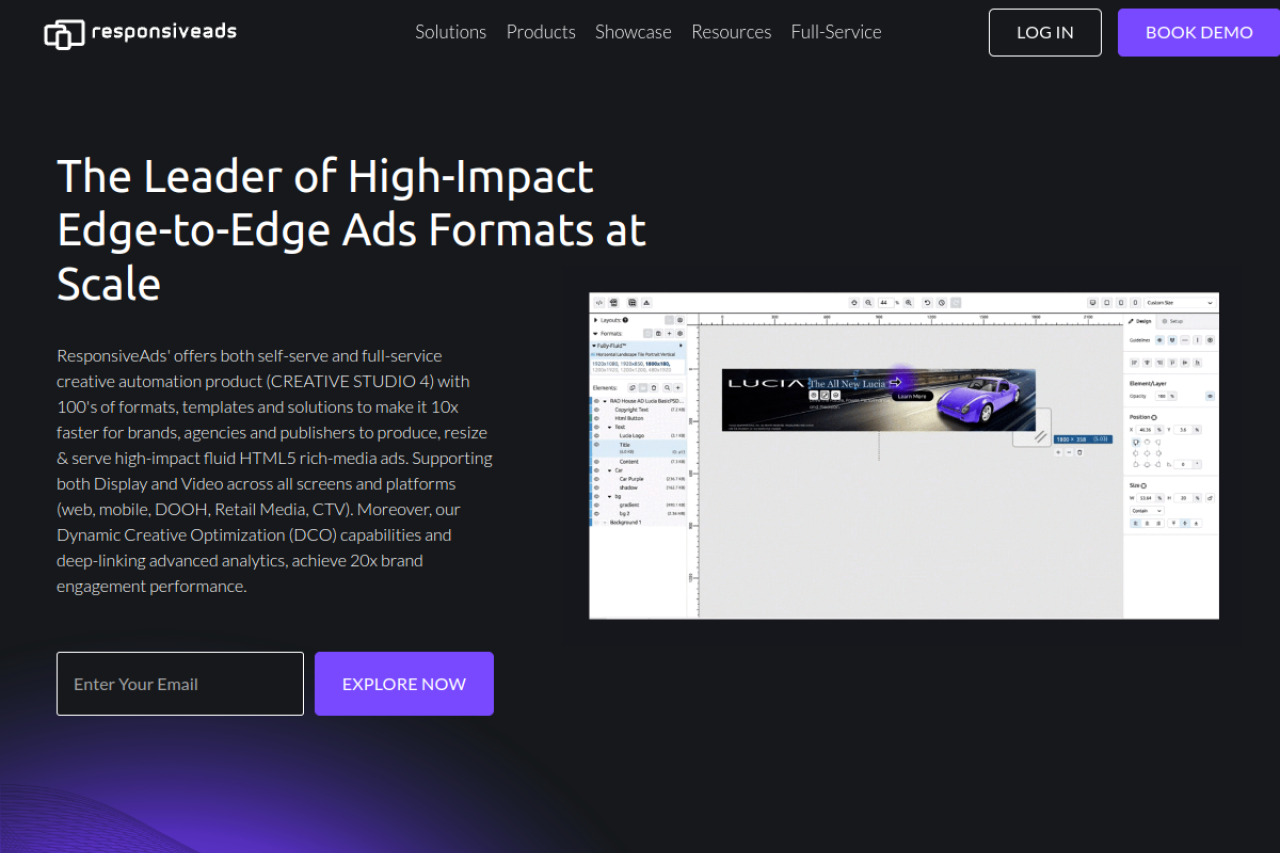
Task: Add a new element with Elements plus icon
Action: coord(678,387)
